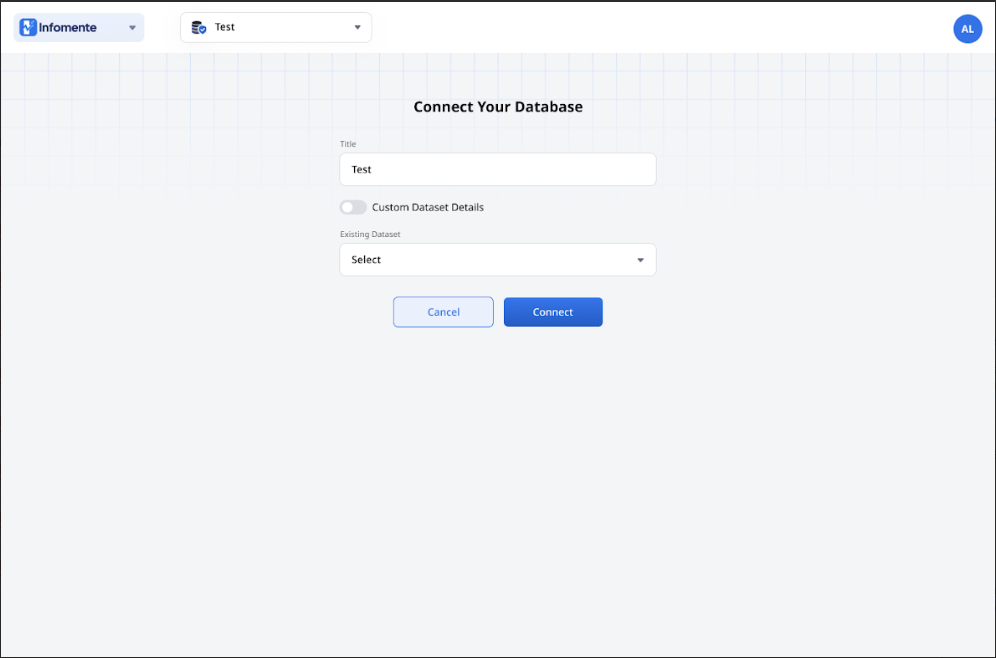This screenshot has width=996, height=658.
Task: Click the arrow icon in Existing Dataset field
Action: [641, 260]
